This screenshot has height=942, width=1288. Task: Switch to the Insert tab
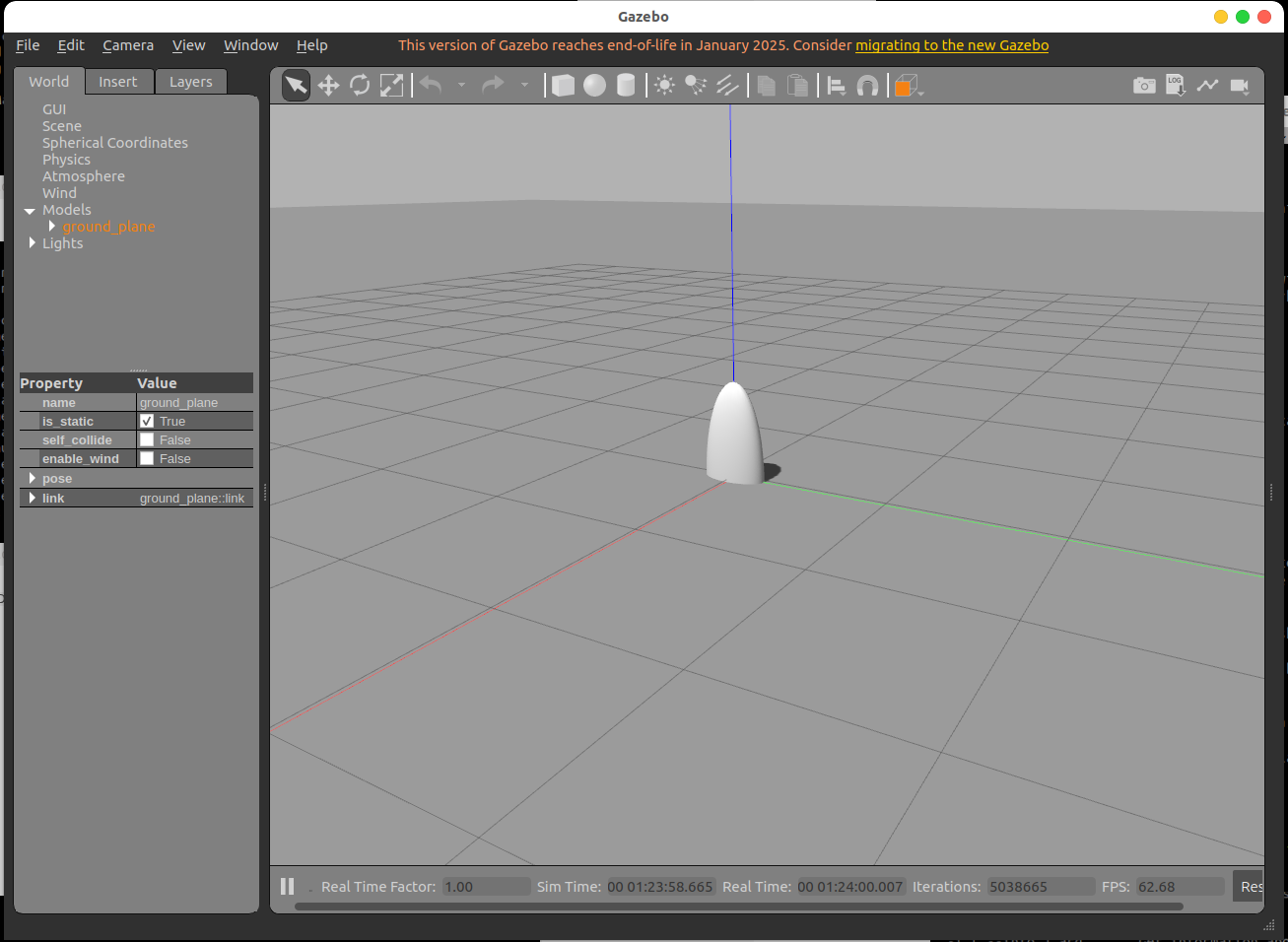[118, 82]
